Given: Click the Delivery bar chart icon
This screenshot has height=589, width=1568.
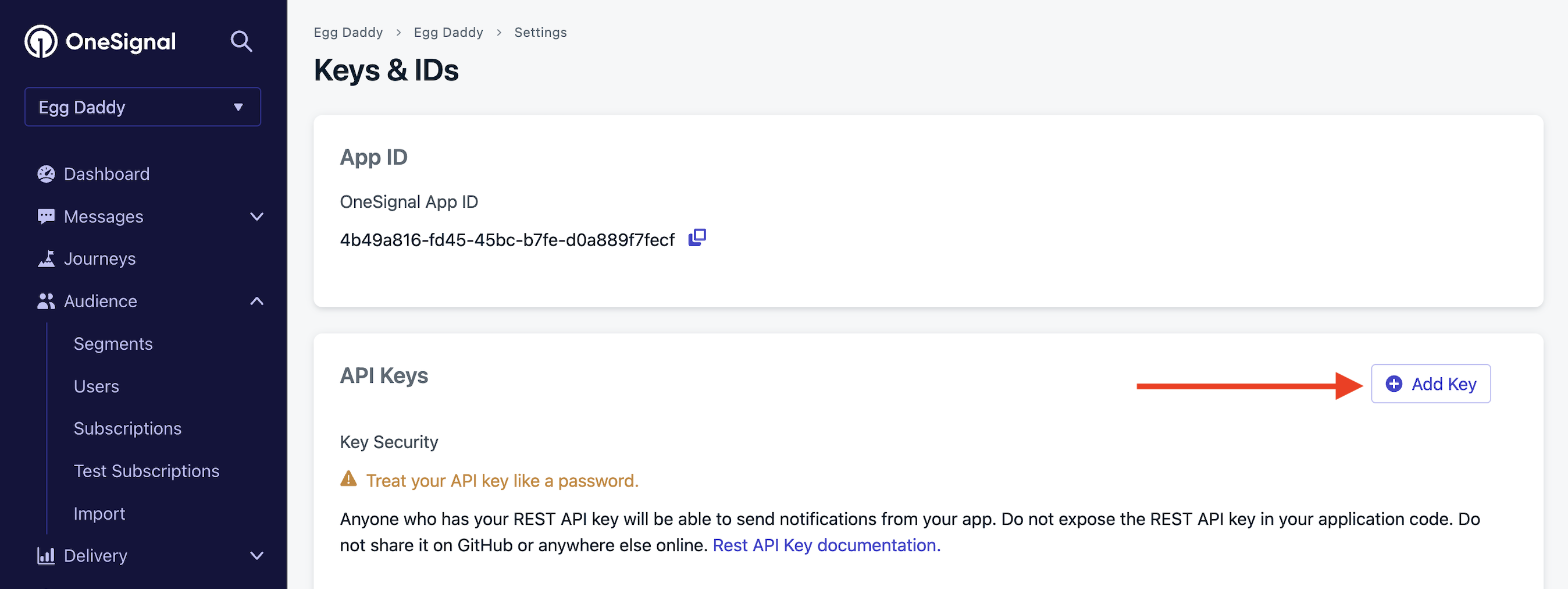Looking at the screenshot, I should (x=47, y=555).
